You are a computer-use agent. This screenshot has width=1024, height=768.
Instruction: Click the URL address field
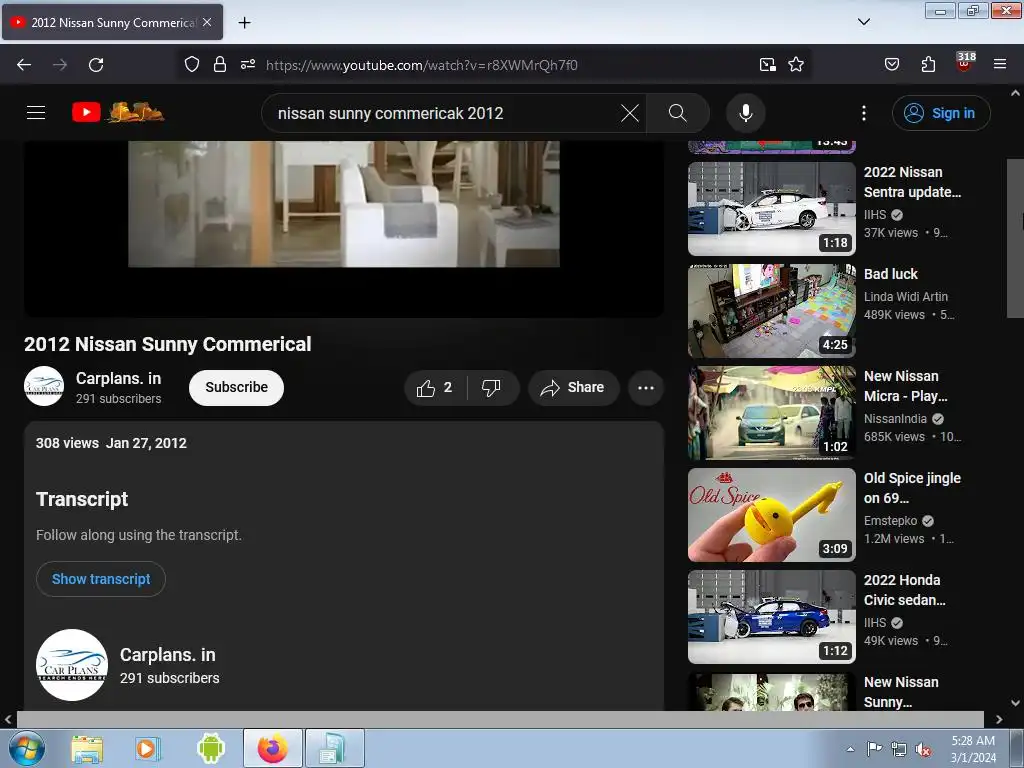[496, 65]
